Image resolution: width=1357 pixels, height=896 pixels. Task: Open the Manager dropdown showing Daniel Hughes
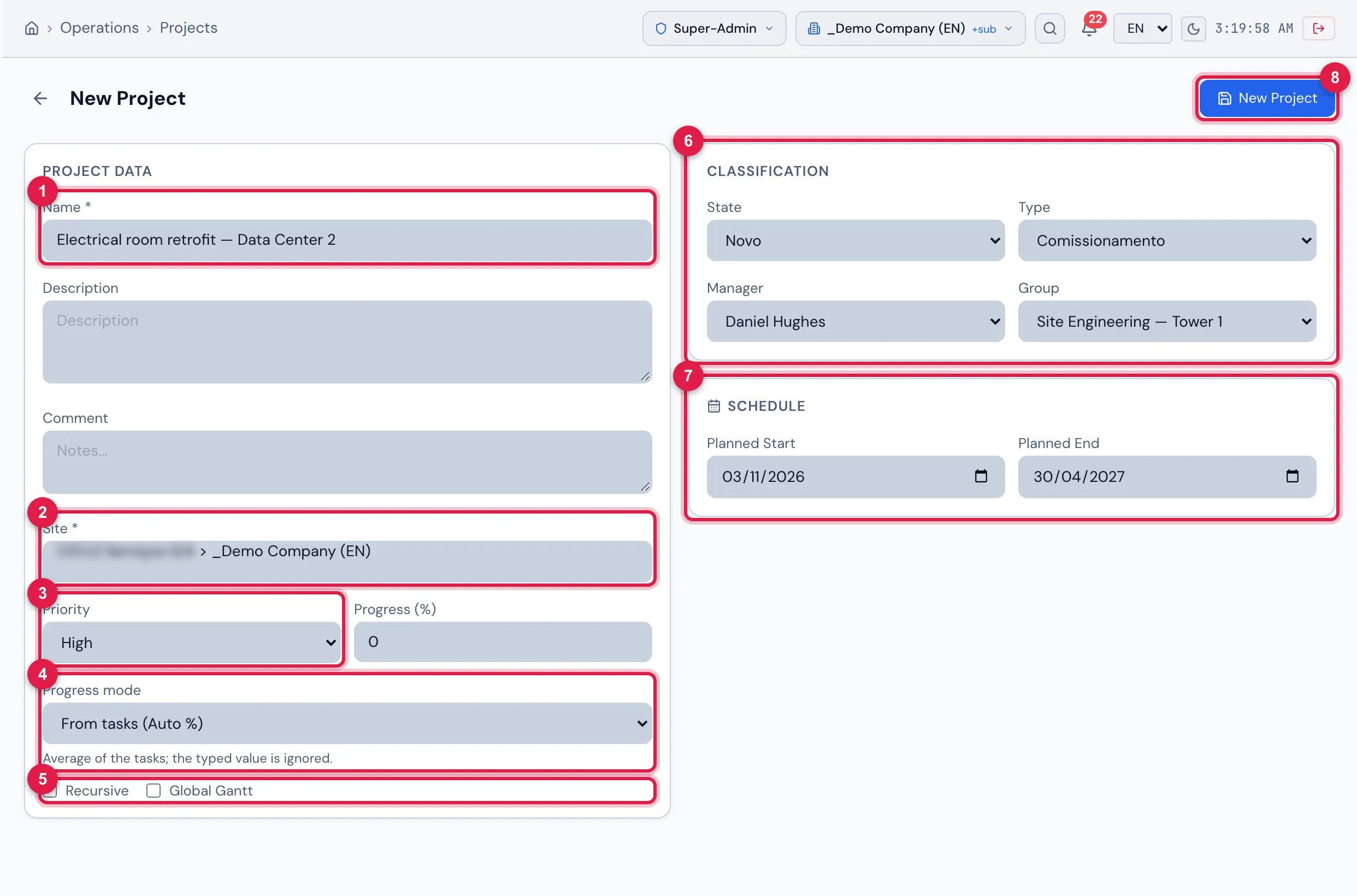tap(855, 321)
